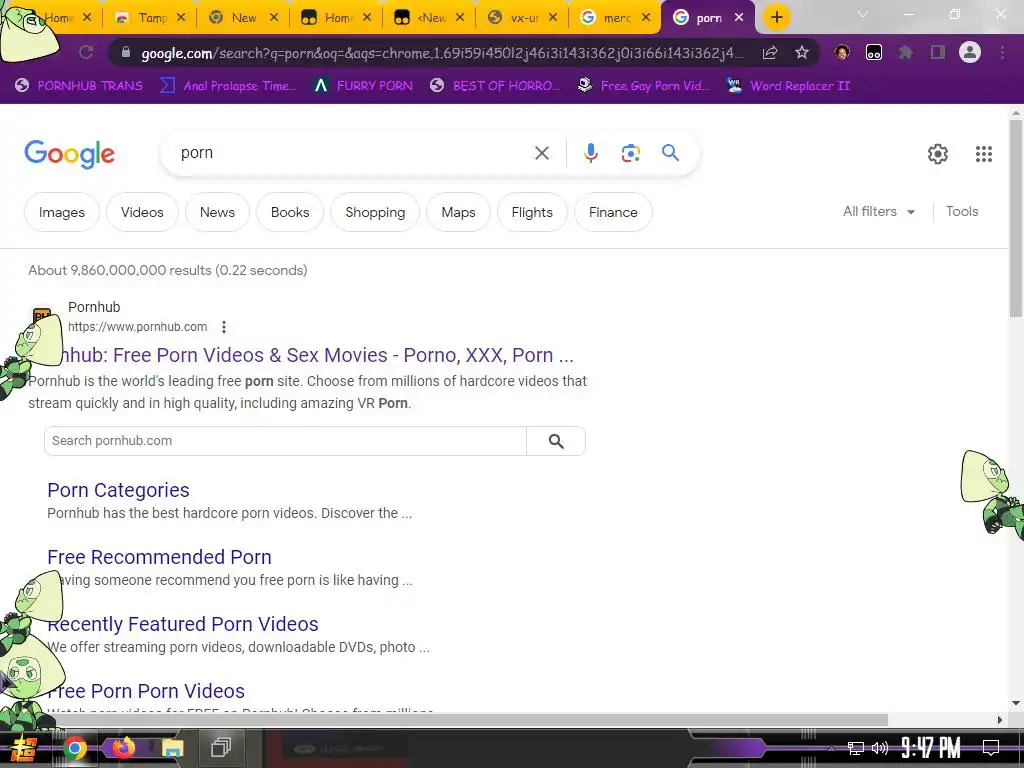
Task: Select the Finance filter
Action: (613, 212)
